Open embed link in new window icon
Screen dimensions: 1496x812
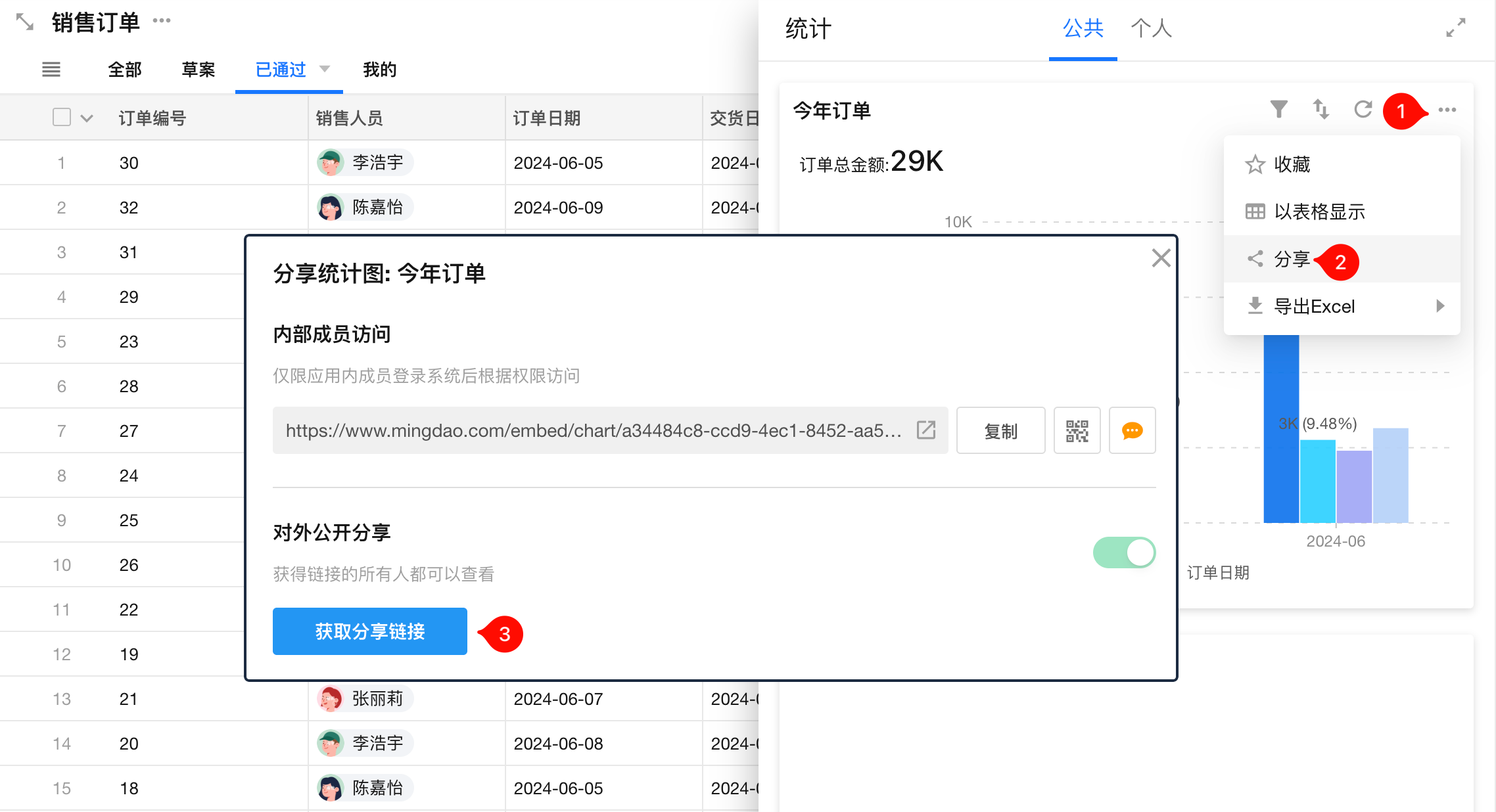(x=926, y=430)
